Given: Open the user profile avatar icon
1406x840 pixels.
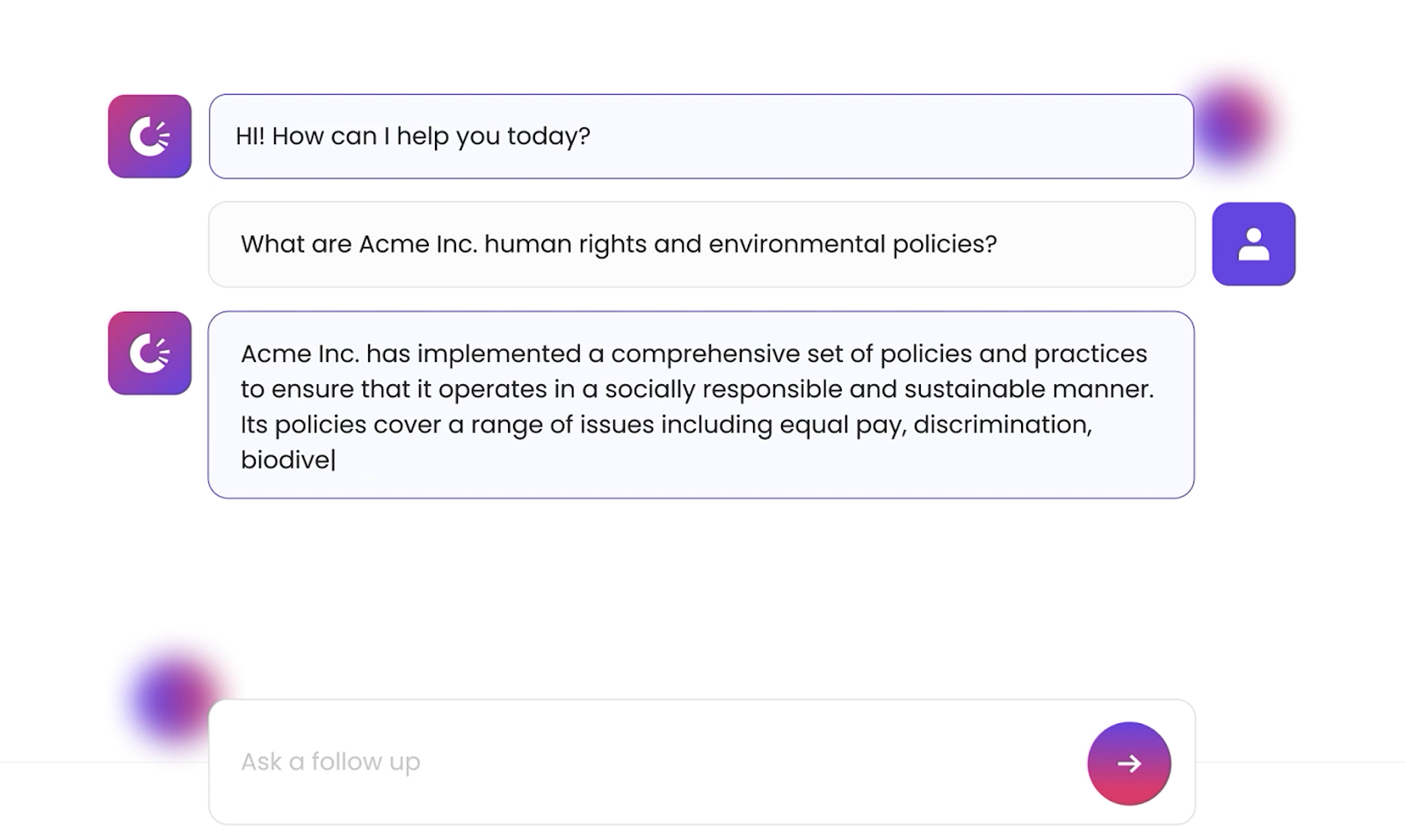Looking at the screenshot, I should (1253, 244).
